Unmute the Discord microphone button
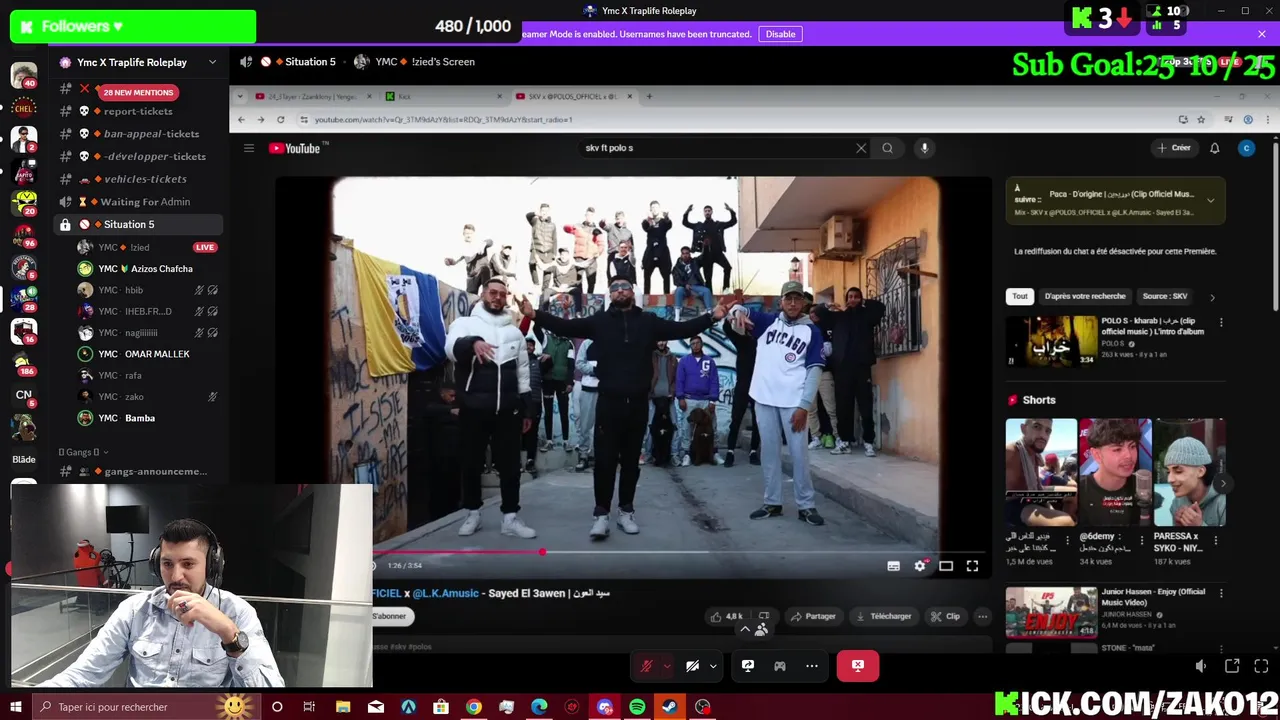 tap(646, 666)
